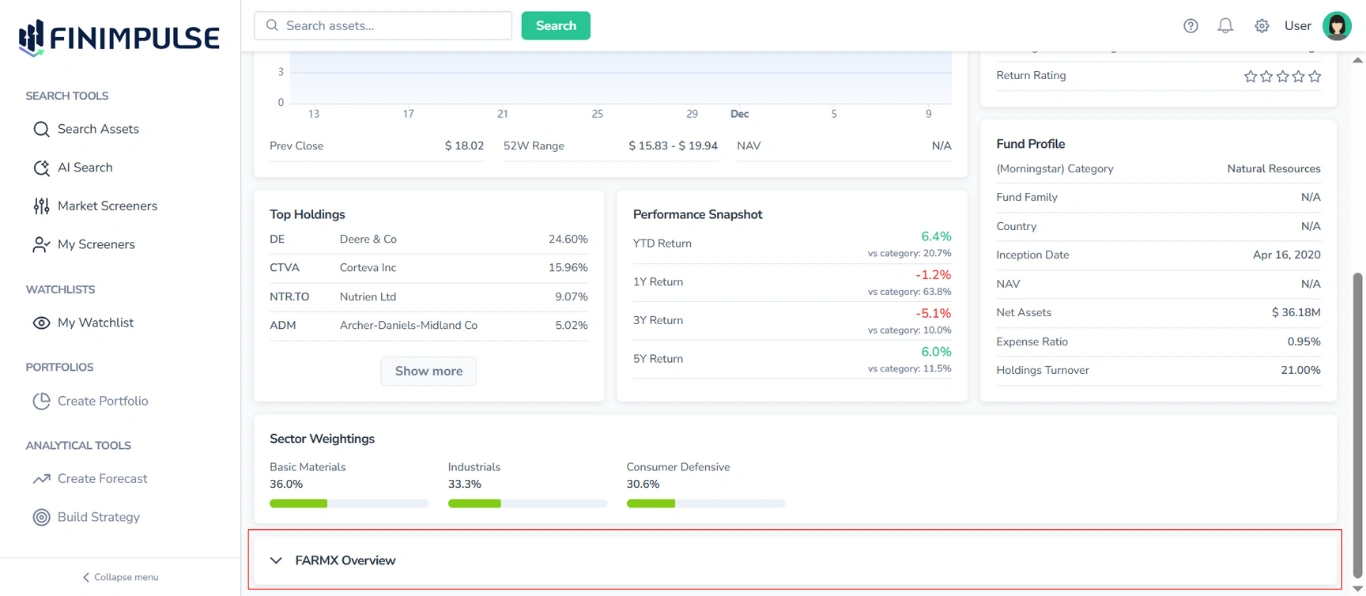Click inside the Search assets field
1366x596 pixels.
pos(382,25)
